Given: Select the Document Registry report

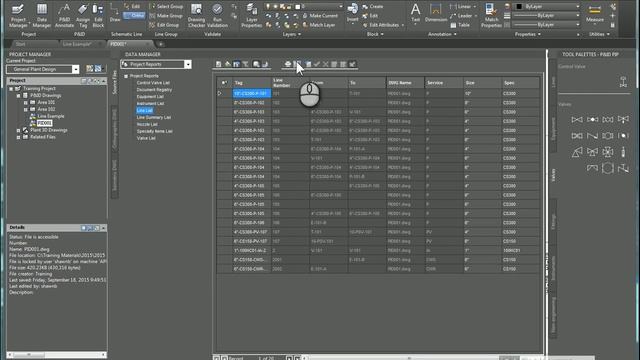Looking at the screenshot, I should tap(154, 90).
